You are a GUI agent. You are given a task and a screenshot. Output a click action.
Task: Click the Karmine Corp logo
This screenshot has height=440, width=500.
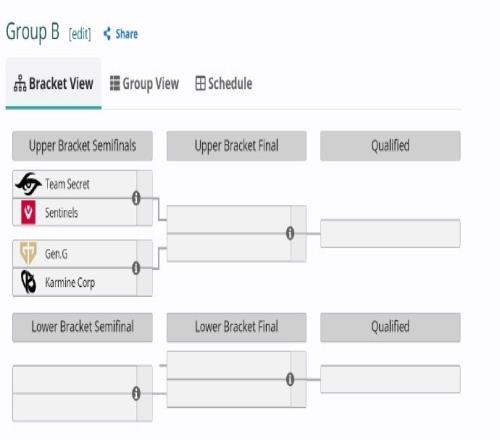pos(28,282)
